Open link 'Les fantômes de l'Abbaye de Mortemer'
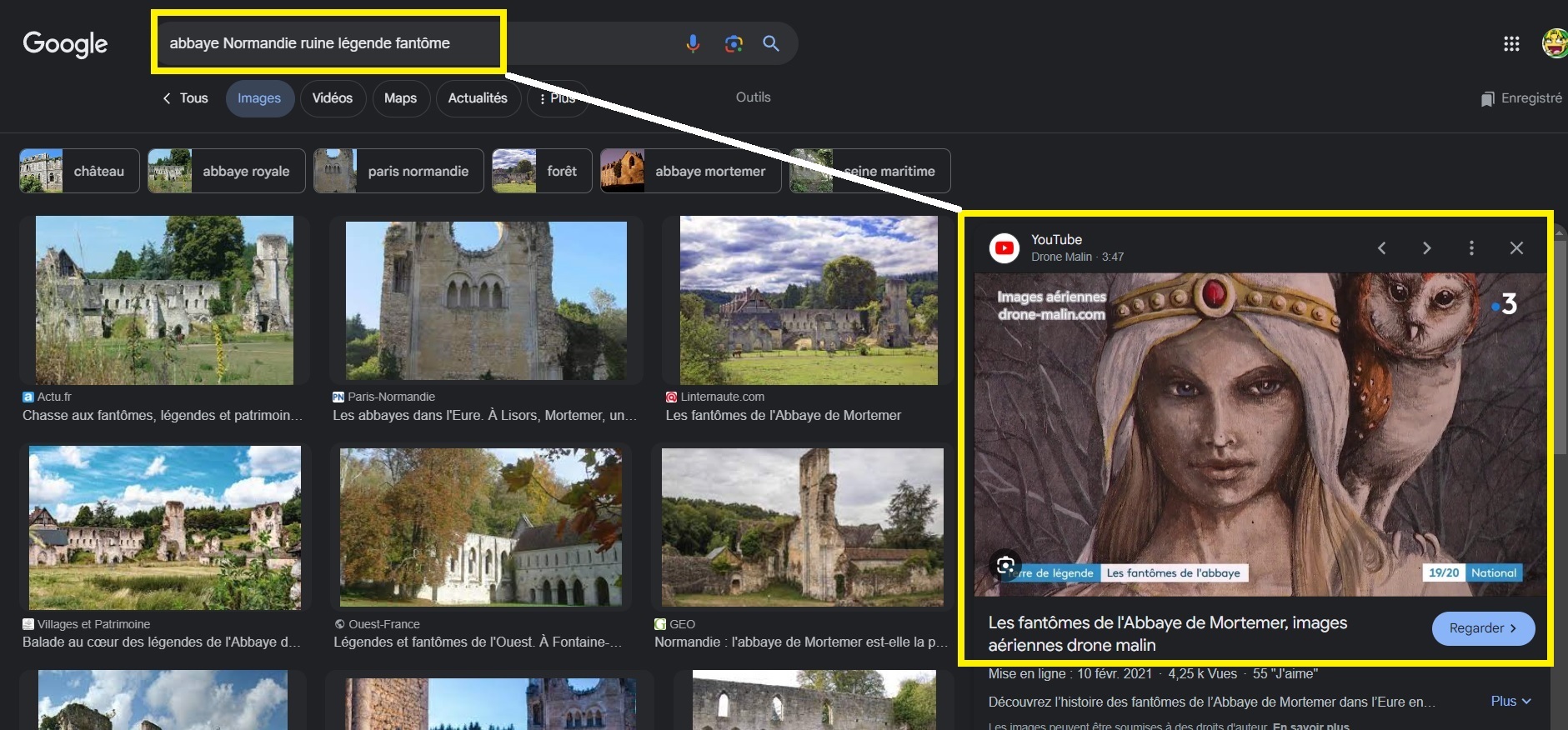Image resolution: width=1568 pixels, height=730 pixels. coord(783,415)
